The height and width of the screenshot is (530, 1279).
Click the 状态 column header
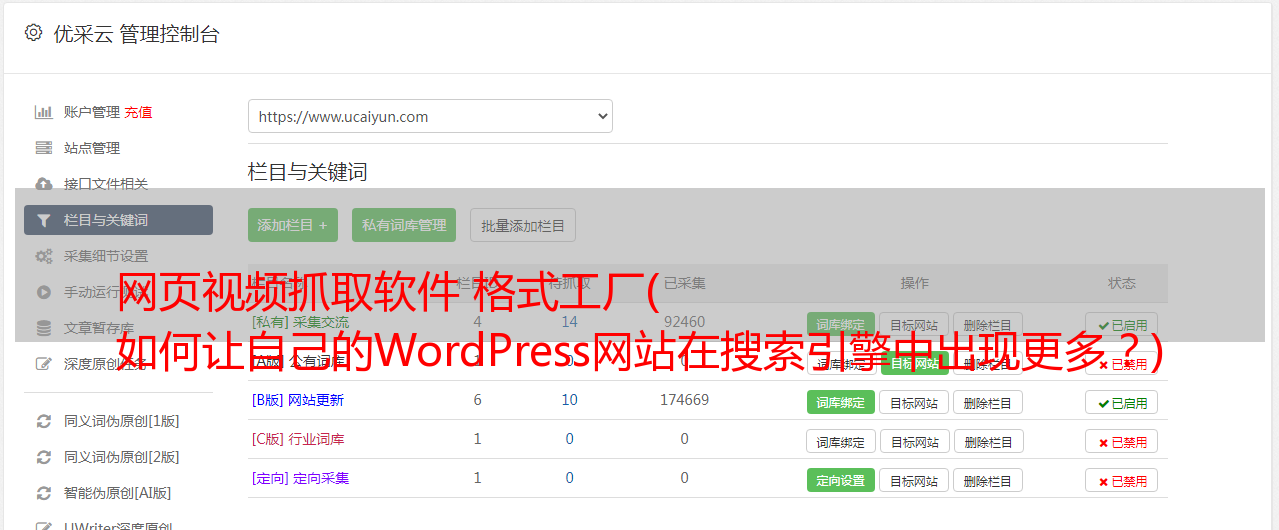click(x=1122, y=283)
